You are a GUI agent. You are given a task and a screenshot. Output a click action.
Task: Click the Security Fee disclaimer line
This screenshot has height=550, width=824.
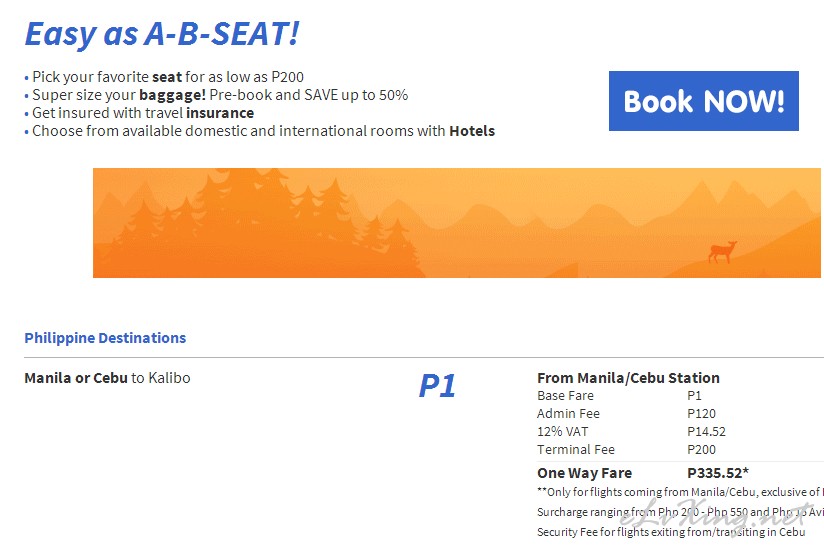[671, 532]
